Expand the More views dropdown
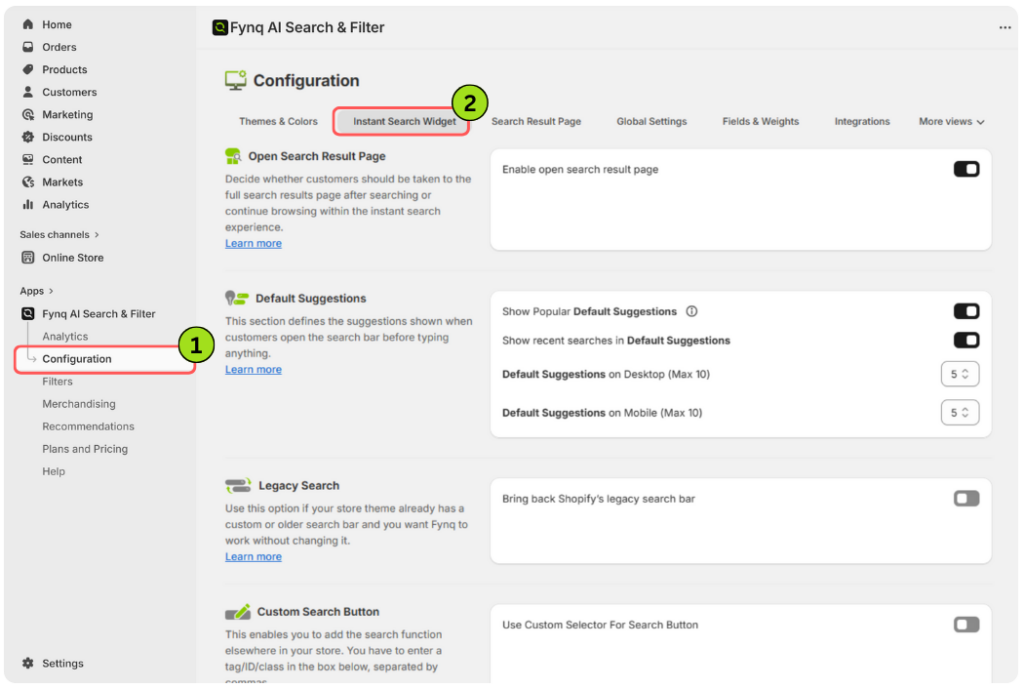Screen dimensions: 1024x688 tap(952, 121)
